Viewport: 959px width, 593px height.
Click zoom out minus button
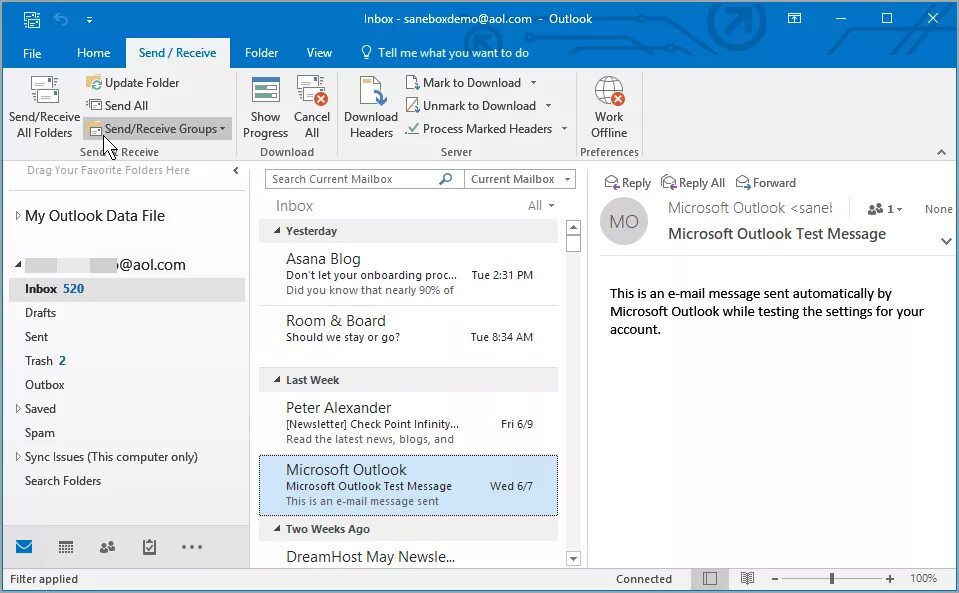tap(775, 578)
